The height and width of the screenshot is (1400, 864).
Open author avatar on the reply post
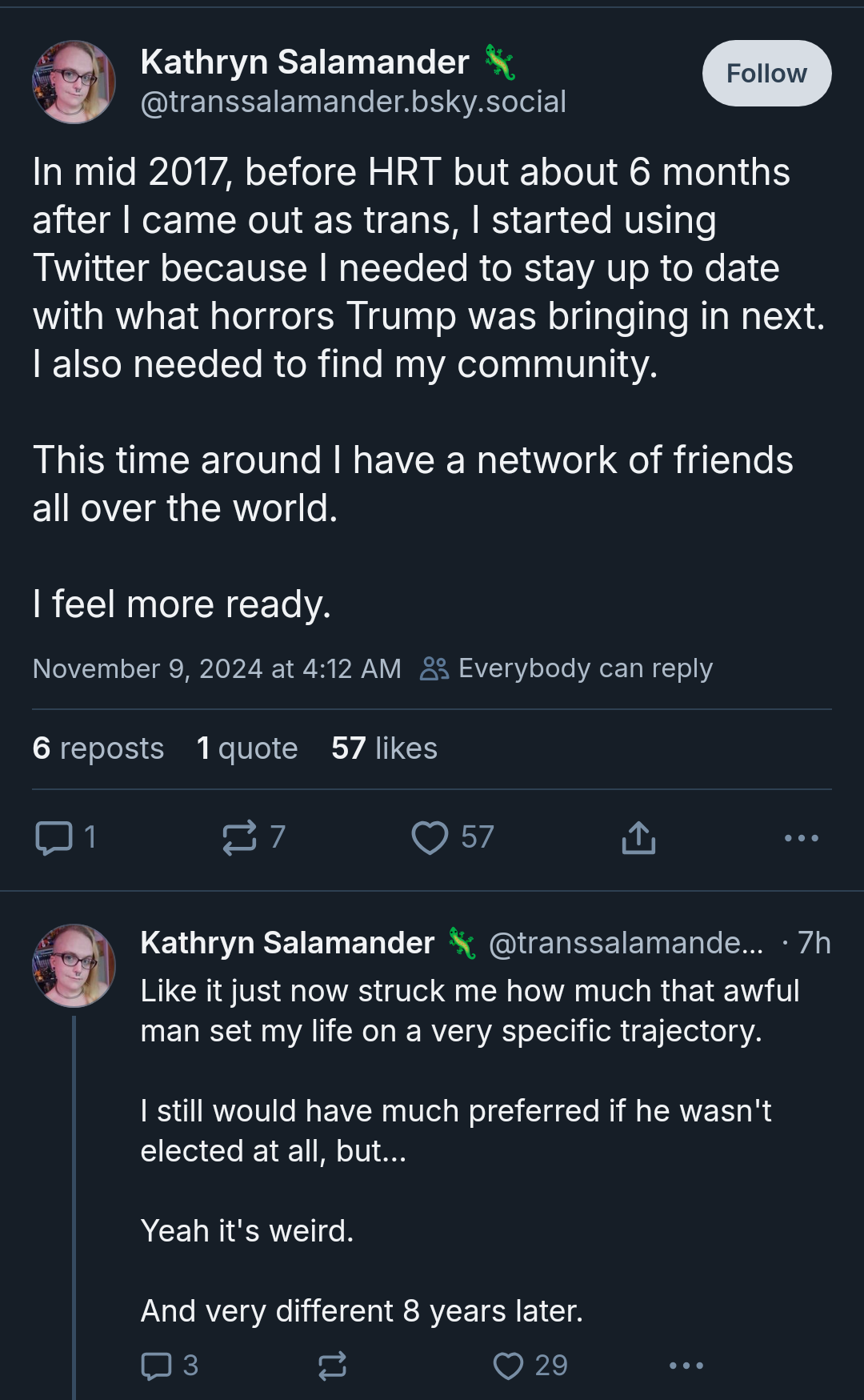coord(74,965)
